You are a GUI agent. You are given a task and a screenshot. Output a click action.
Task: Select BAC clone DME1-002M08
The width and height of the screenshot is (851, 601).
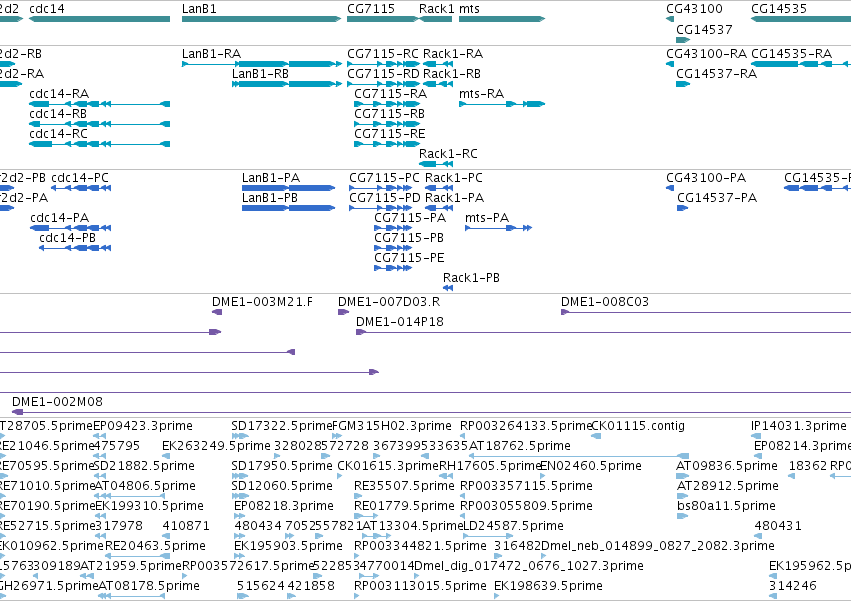[x=431, y=412]
